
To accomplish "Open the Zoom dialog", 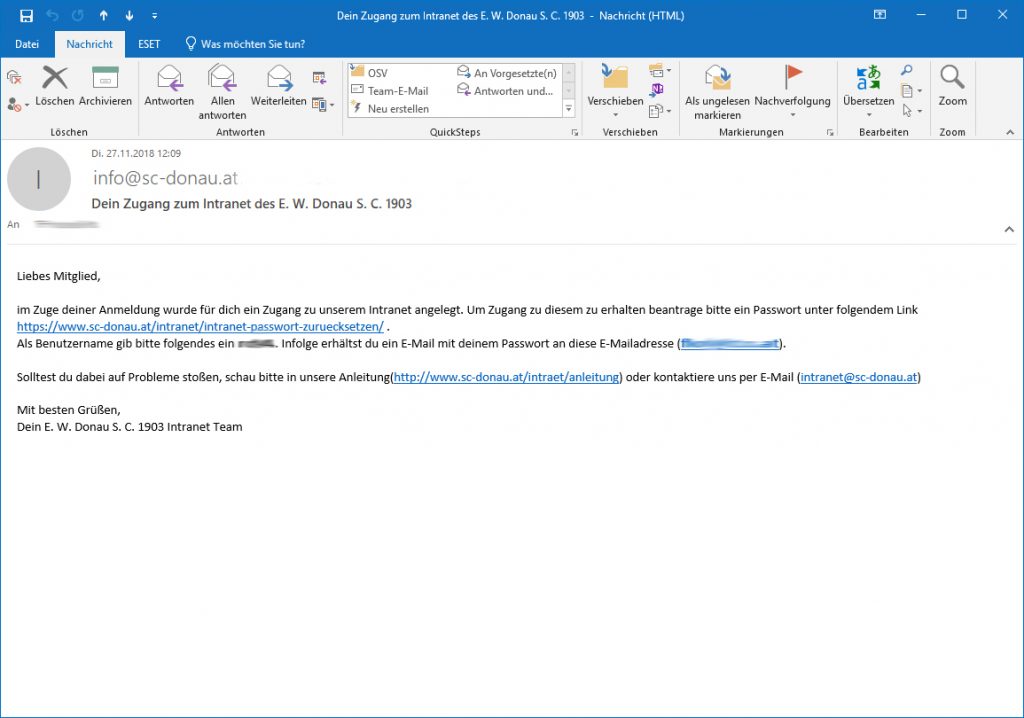I will tap(953, 86).
